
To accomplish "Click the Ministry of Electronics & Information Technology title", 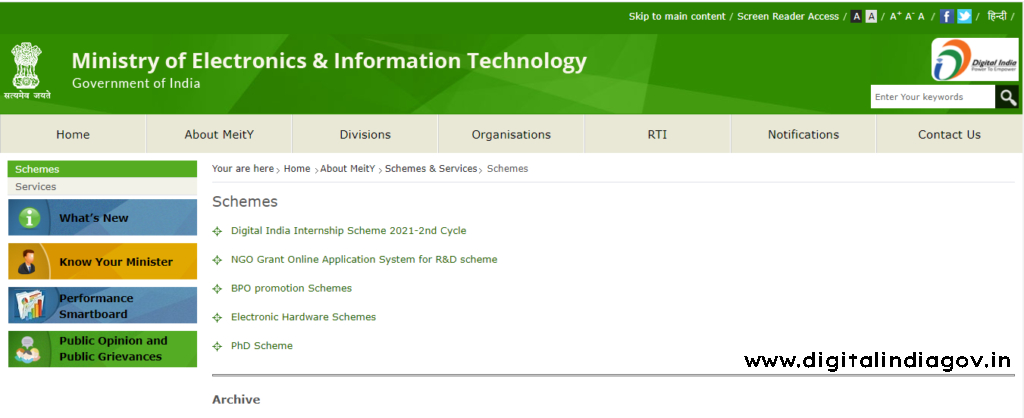I will click(329, 61).
